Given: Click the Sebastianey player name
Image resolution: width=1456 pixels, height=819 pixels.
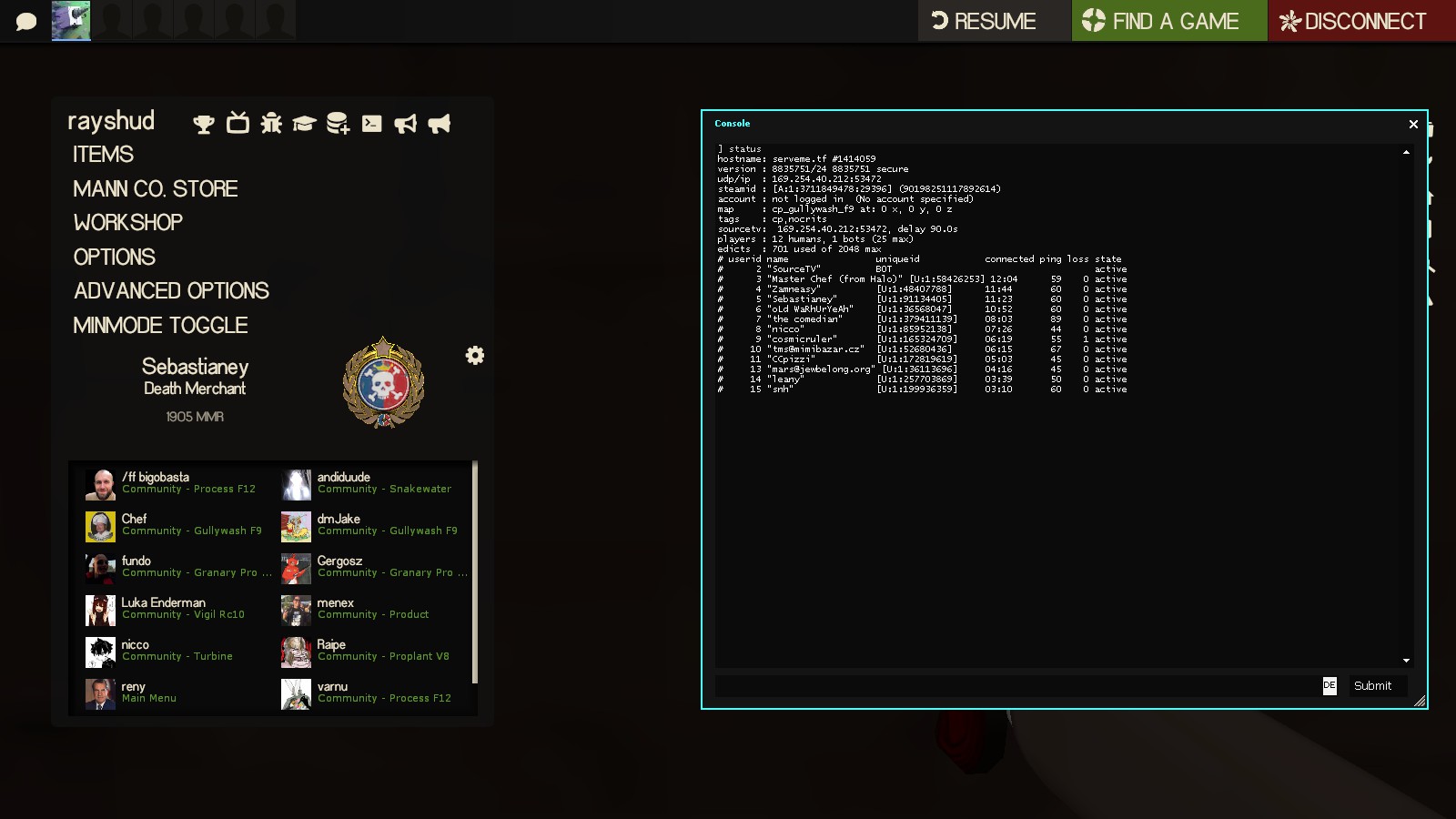Looking at the screenshot, I should pos(195,367).
